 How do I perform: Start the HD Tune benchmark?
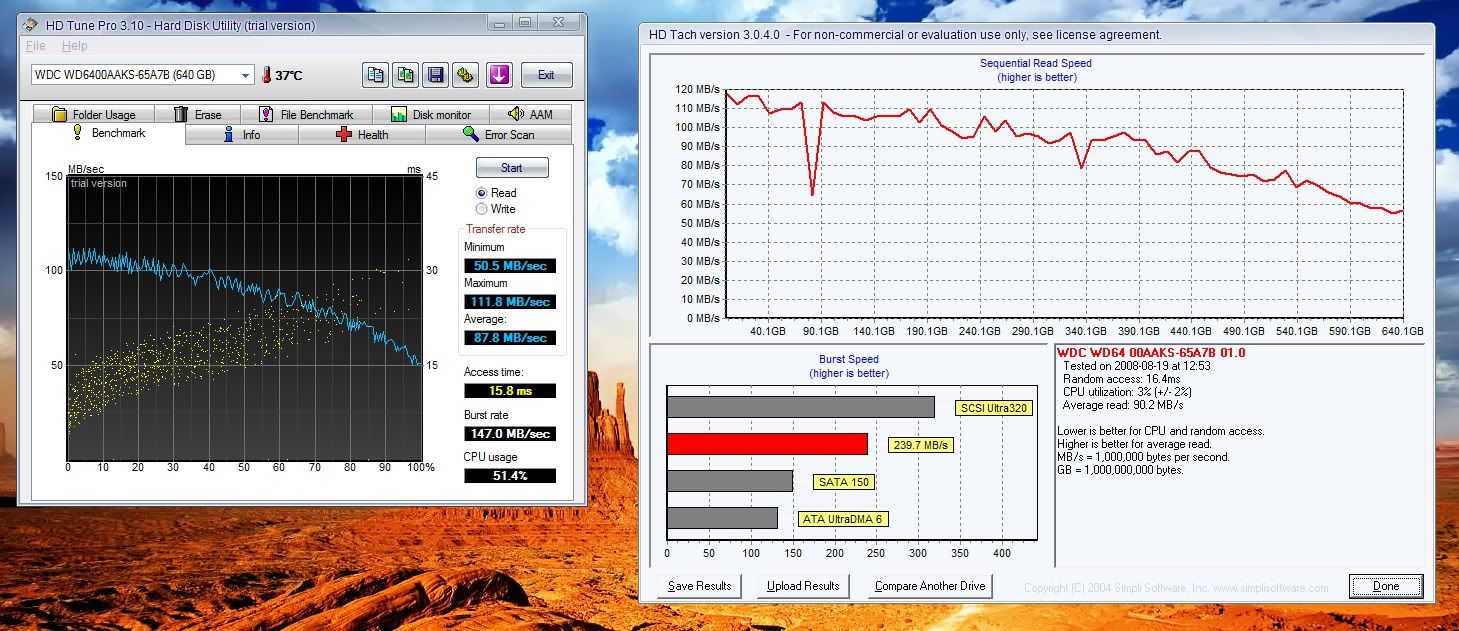[512, 168]
